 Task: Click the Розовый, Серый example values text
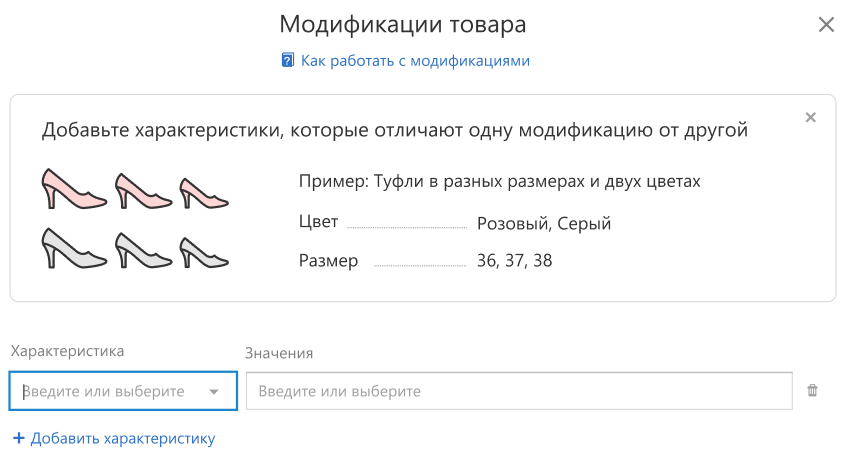click(544, 223)
